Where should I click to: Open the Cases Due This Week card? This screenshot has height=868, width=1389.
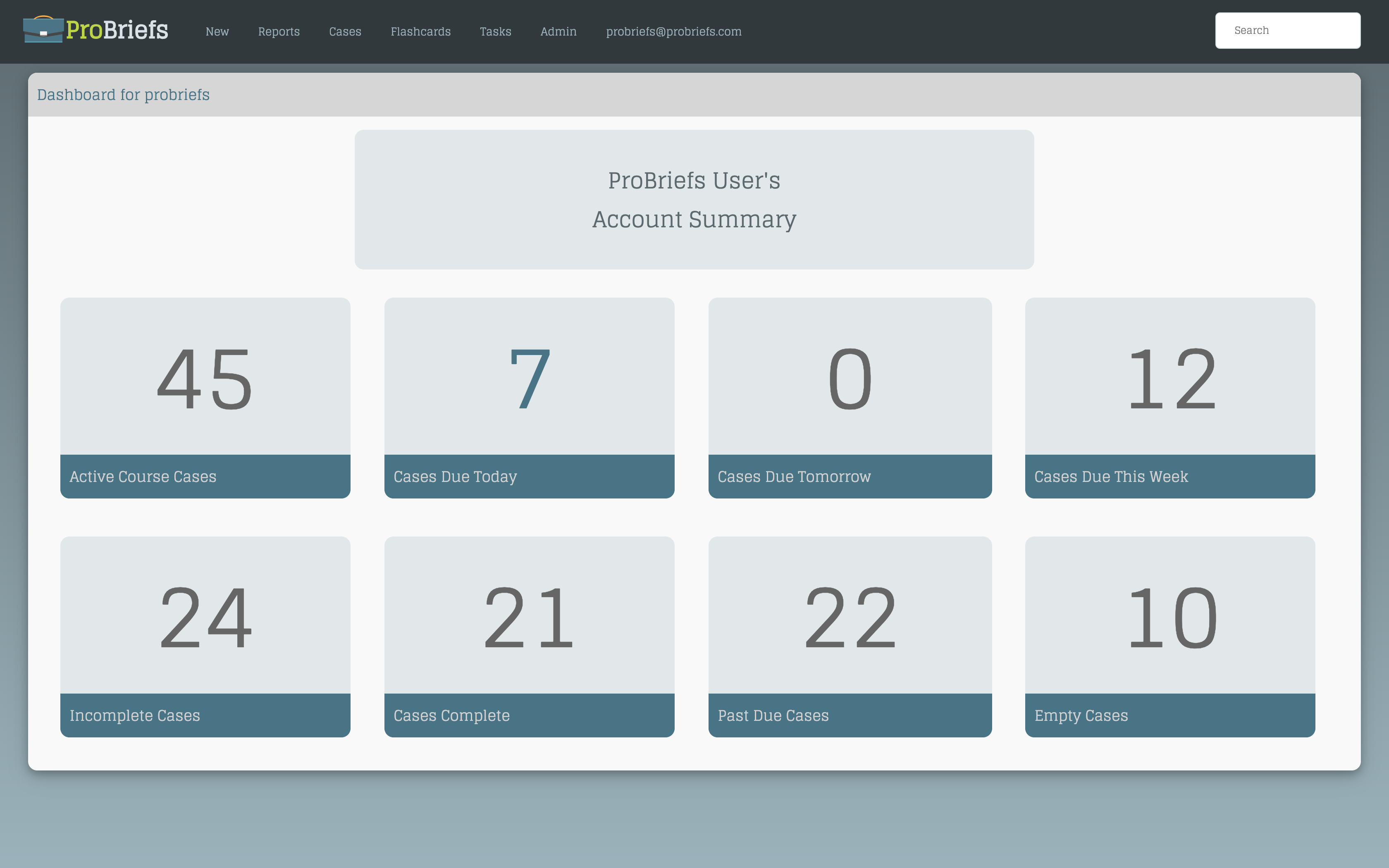(x=1170, y=397)
